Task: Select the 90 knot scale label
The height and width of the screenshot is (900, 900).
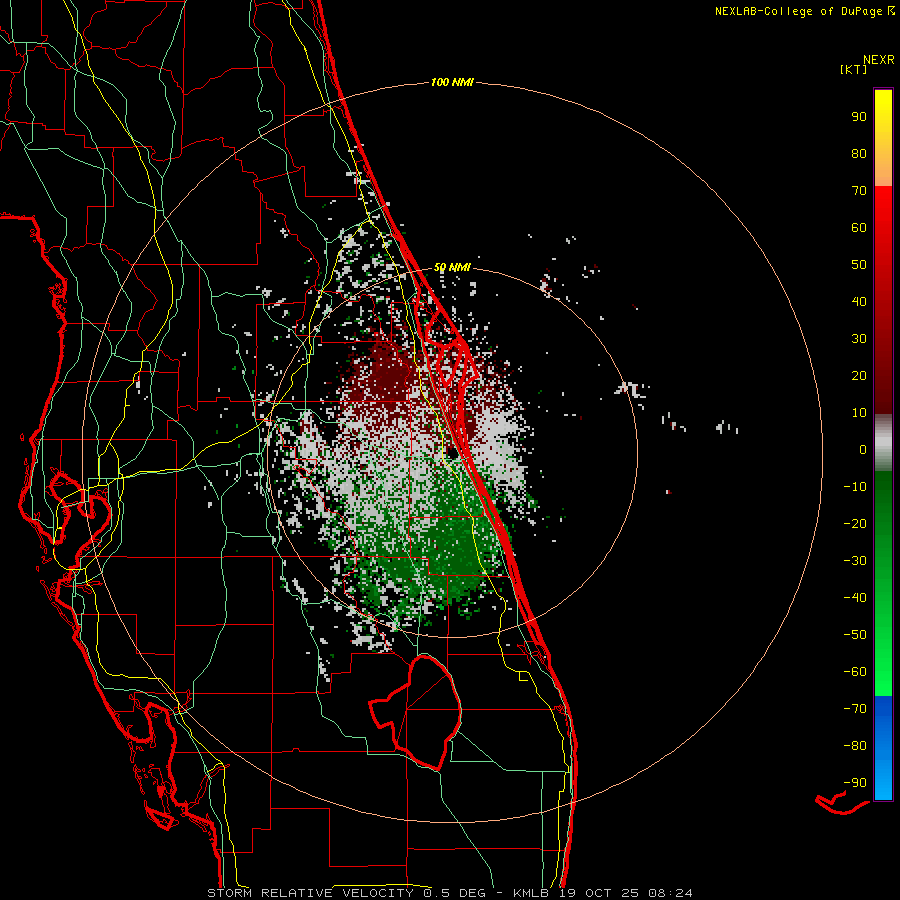Action: pyautogui.click(x=859, y=117)
